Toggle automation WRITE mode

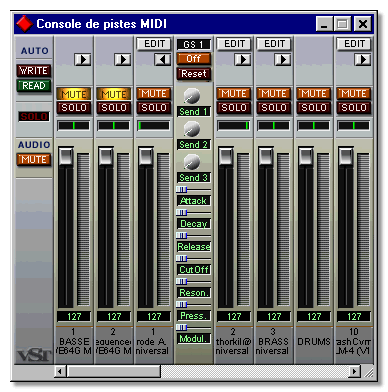pos(34,71)
